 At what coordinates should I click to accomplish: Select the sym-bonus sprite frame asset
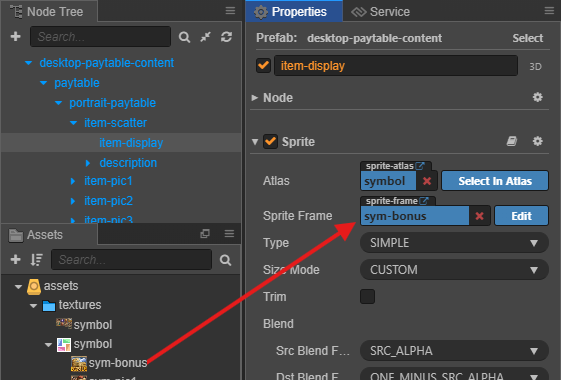click(x=109, y=363)
